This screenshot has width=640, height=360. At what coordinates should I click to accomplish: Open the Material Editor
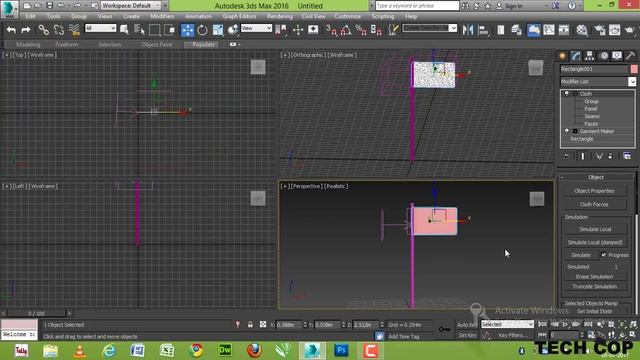click(x=582, y=30)
